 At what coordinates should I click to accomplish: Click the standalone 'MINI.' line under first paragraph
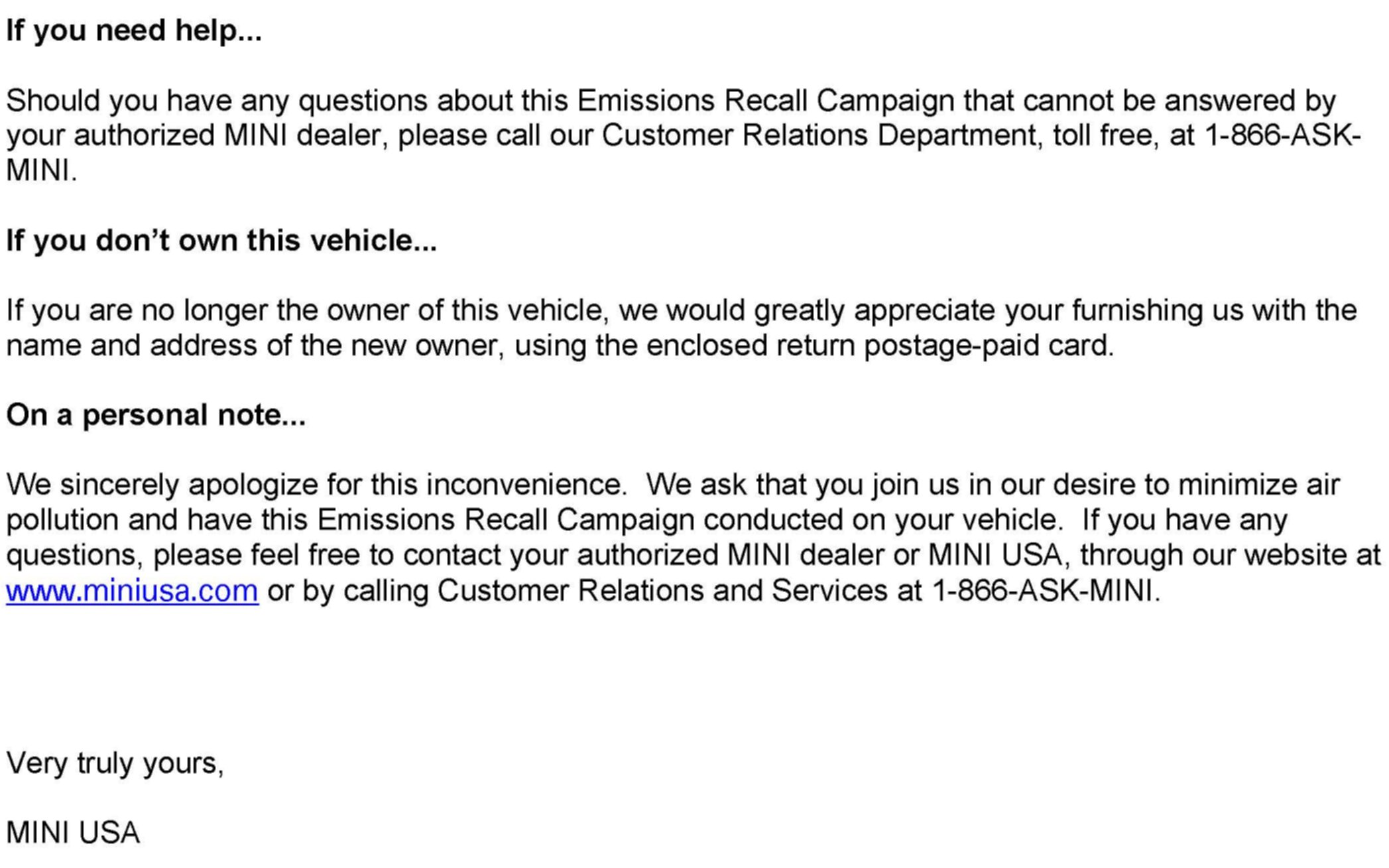point(42,170)
